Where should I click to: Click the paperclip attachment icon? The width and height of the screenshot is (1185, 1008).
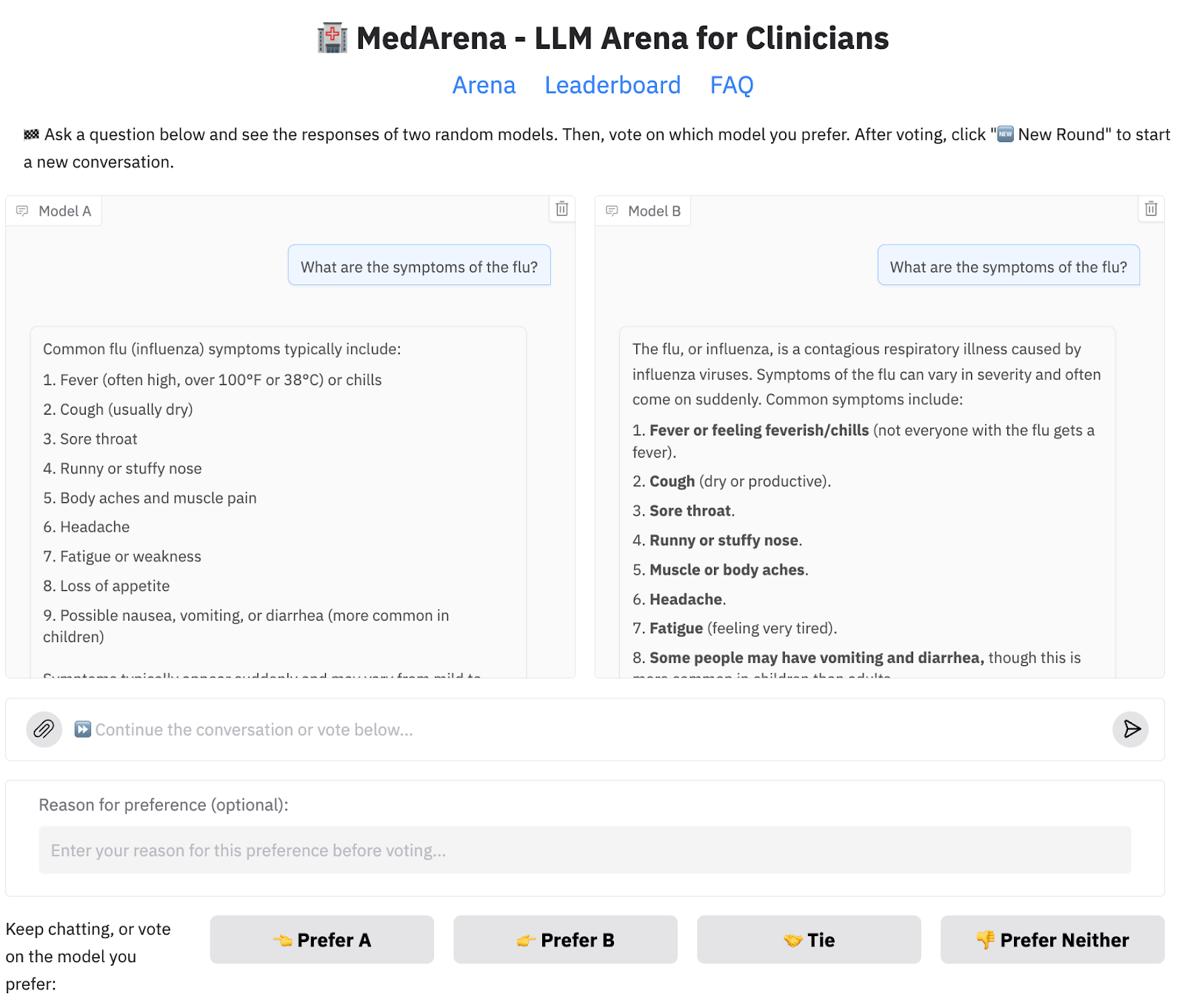point(44,730)
